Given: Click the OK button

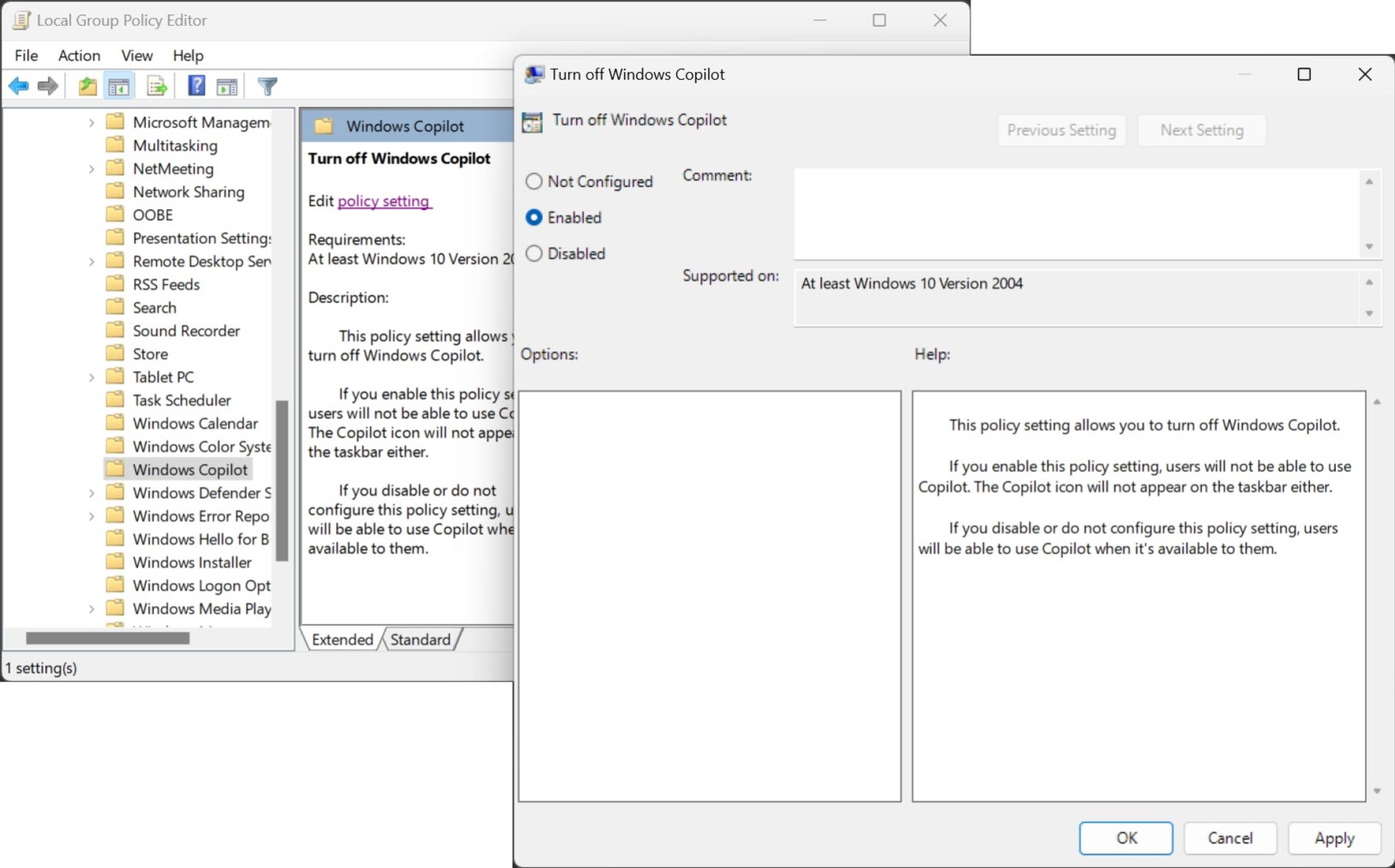Looking at the screenshot, I should click(x=1126, y=838).
